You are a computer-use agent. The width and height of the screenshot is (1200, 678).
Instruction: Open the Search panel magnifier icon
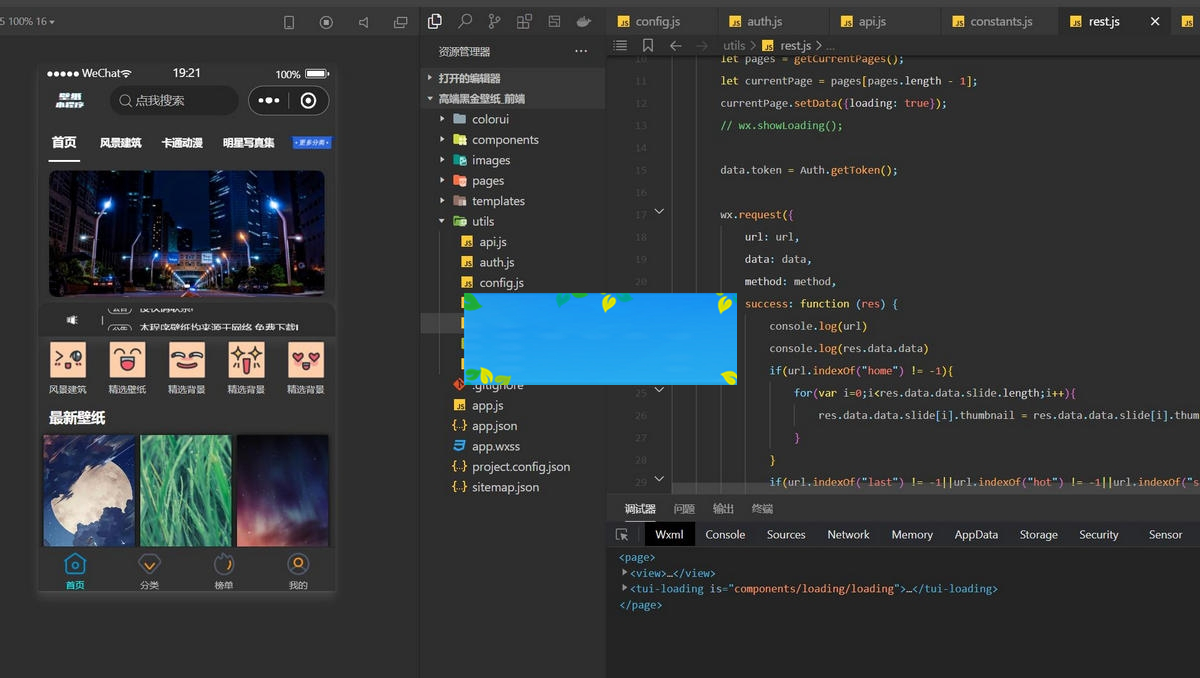point(465,21)
